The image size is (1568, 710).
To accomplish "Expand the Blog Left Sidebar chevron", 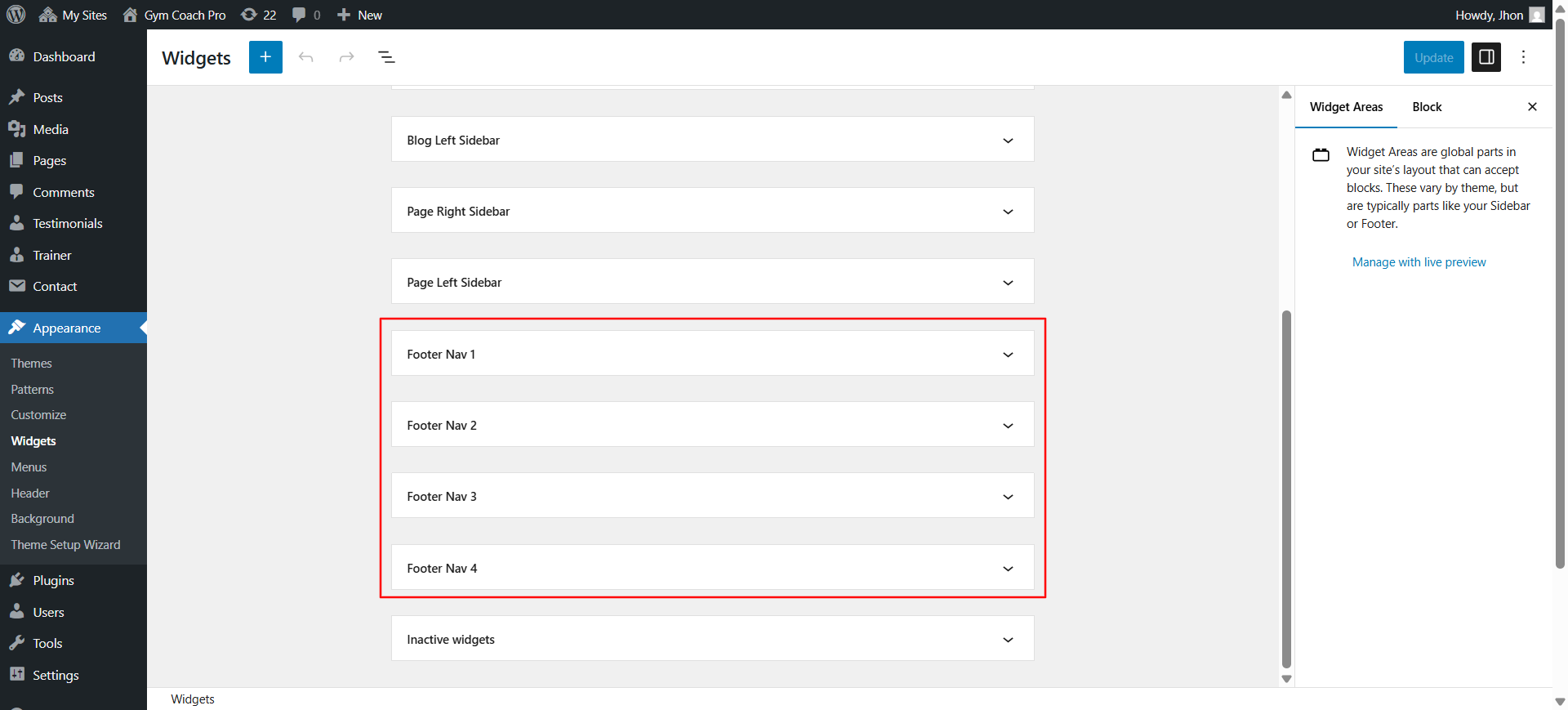I will pos(1008,141).
